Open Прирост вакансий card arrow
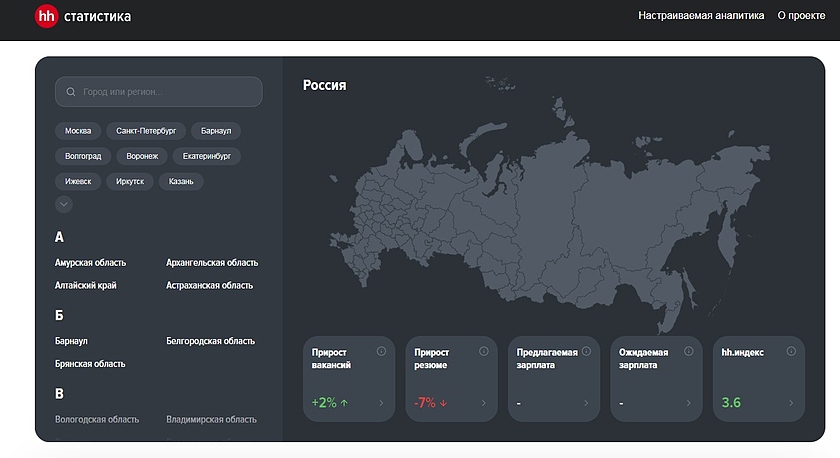The height and width of the screenshot is (458, 840). click(381, 403)
